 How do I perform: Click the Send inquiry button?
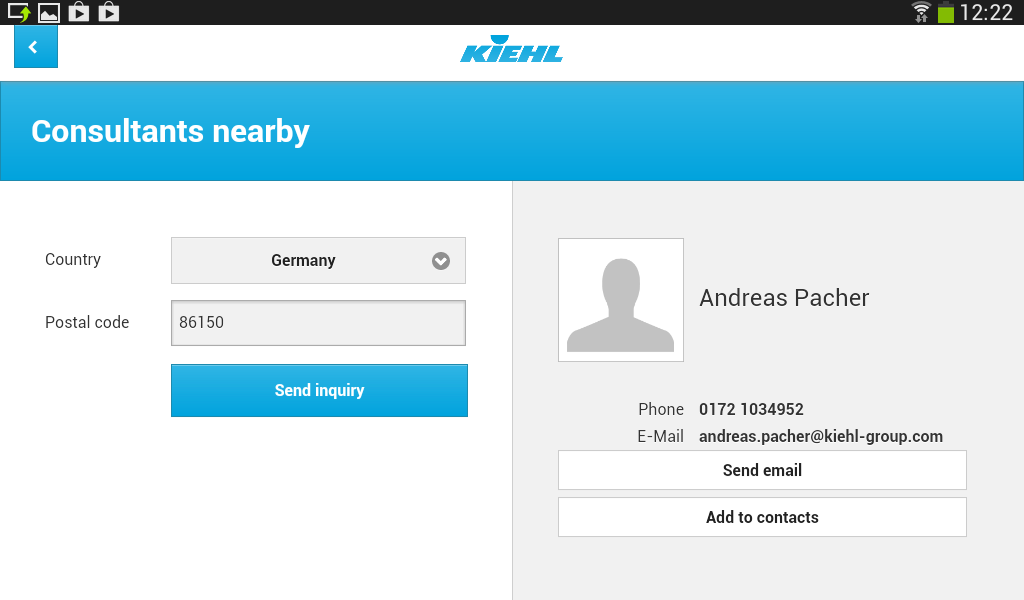[x=319, y=390]
